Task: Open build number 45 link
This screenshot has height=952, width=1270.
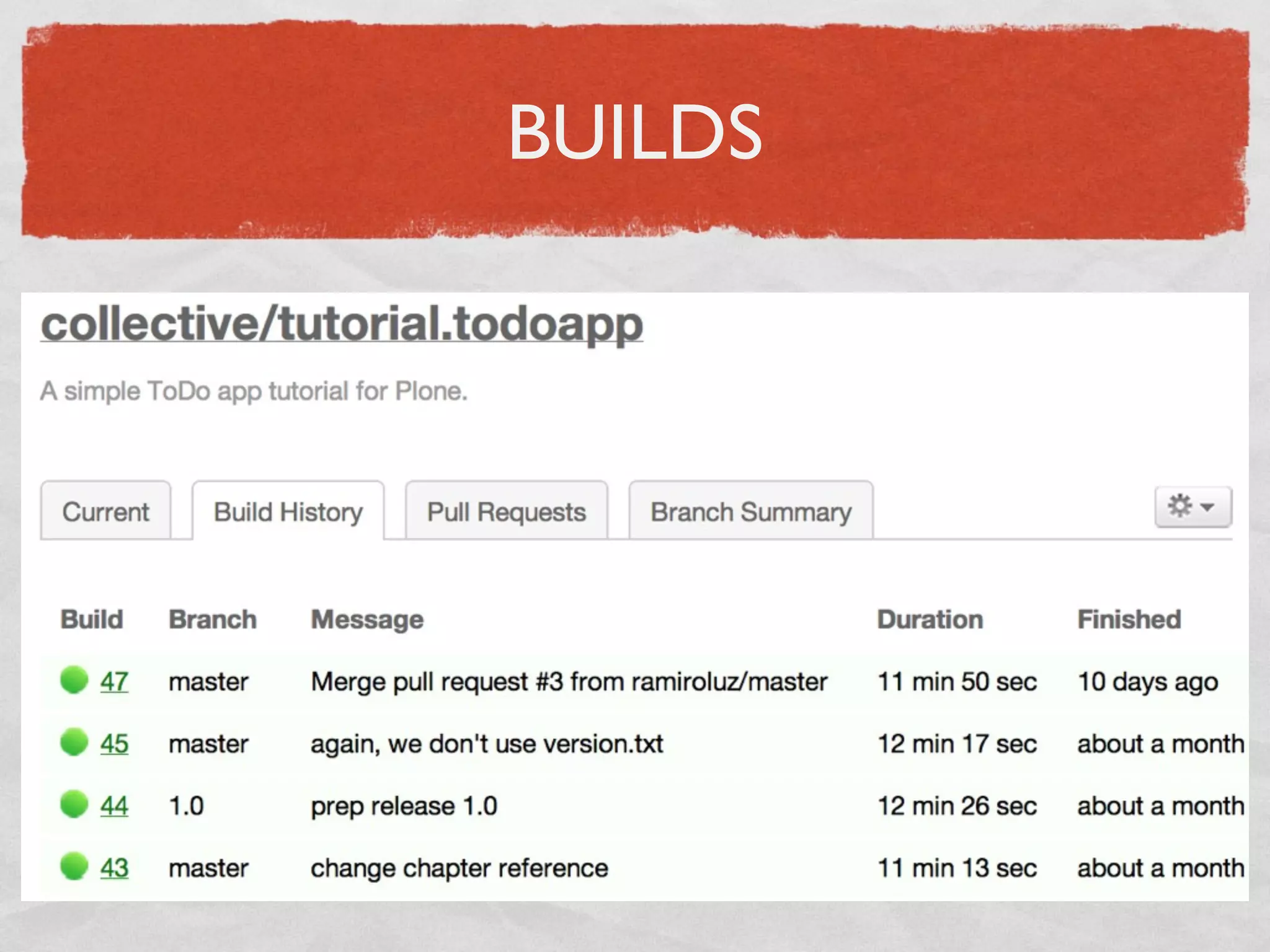Action: tap(114, 744)
